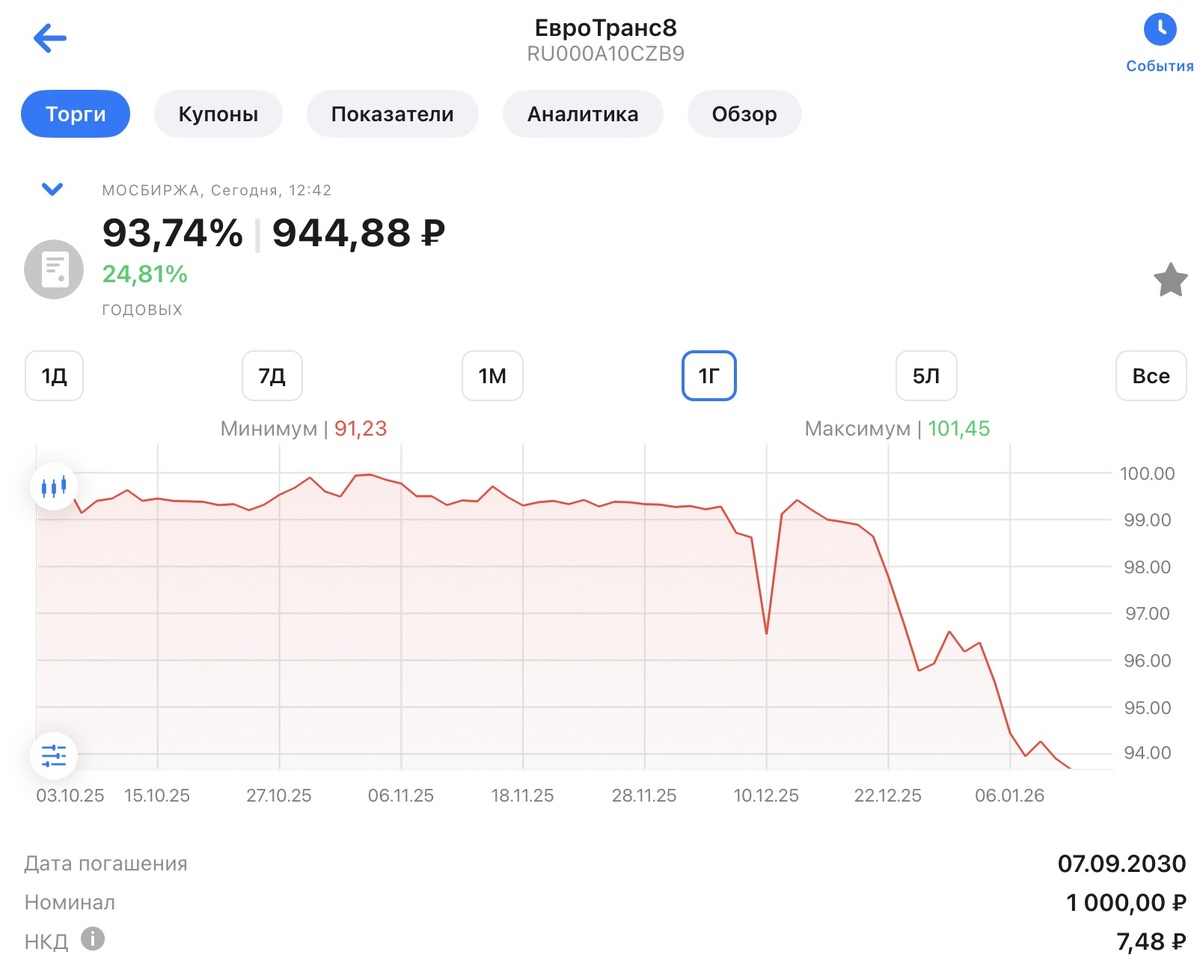This screenshot has width=1200, height=970.
Task: Click the 944,88 ₽ price value
Action: 359,233
